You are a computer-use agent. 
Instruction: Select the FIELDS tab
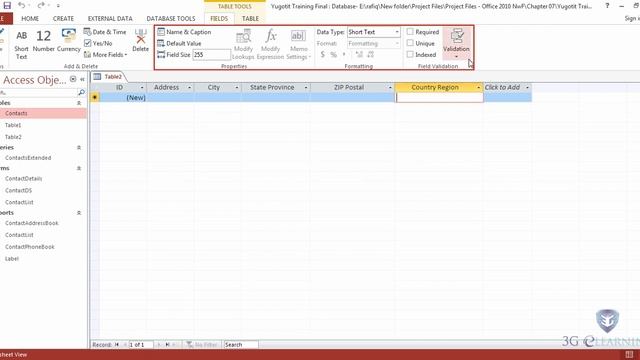219,19
